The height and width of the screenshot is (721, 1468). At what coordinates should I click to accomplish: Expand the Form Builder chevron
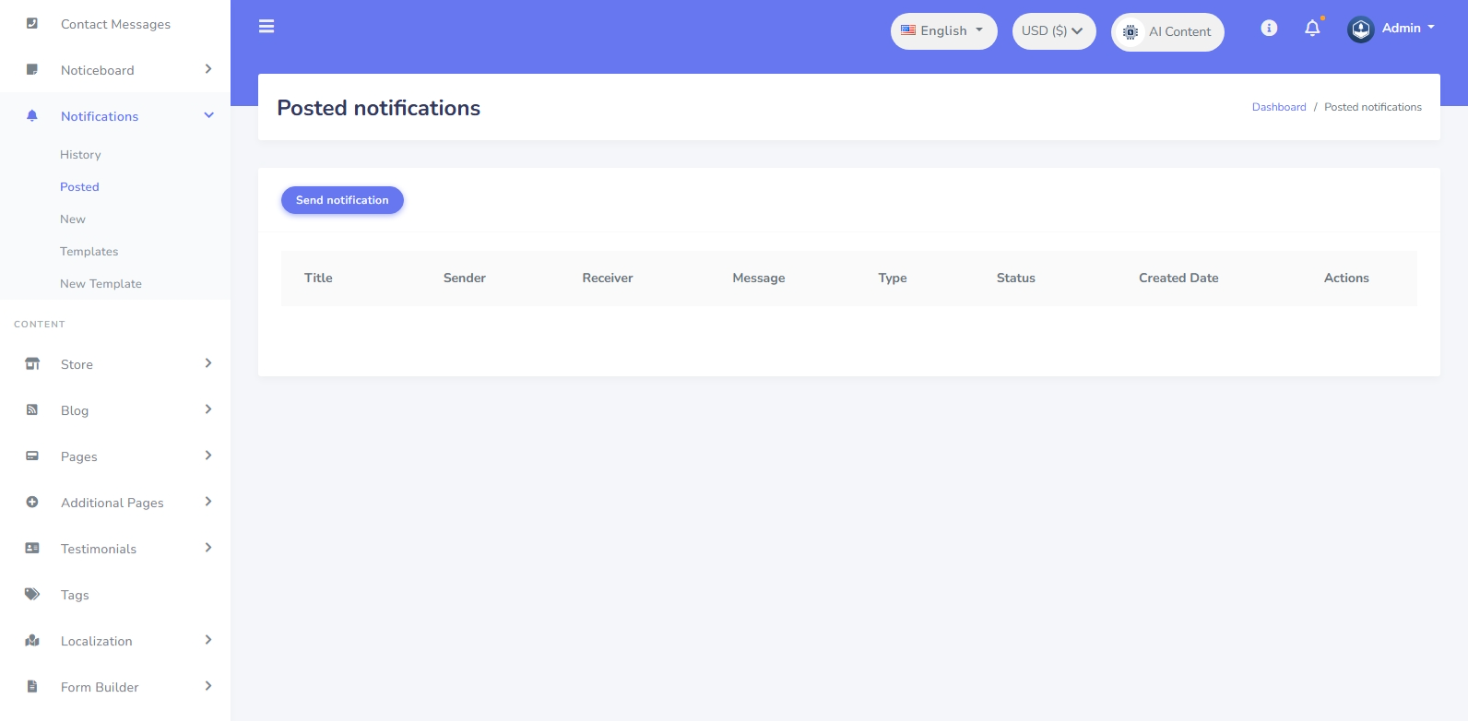pyautogui.click(x=208, y=685)
